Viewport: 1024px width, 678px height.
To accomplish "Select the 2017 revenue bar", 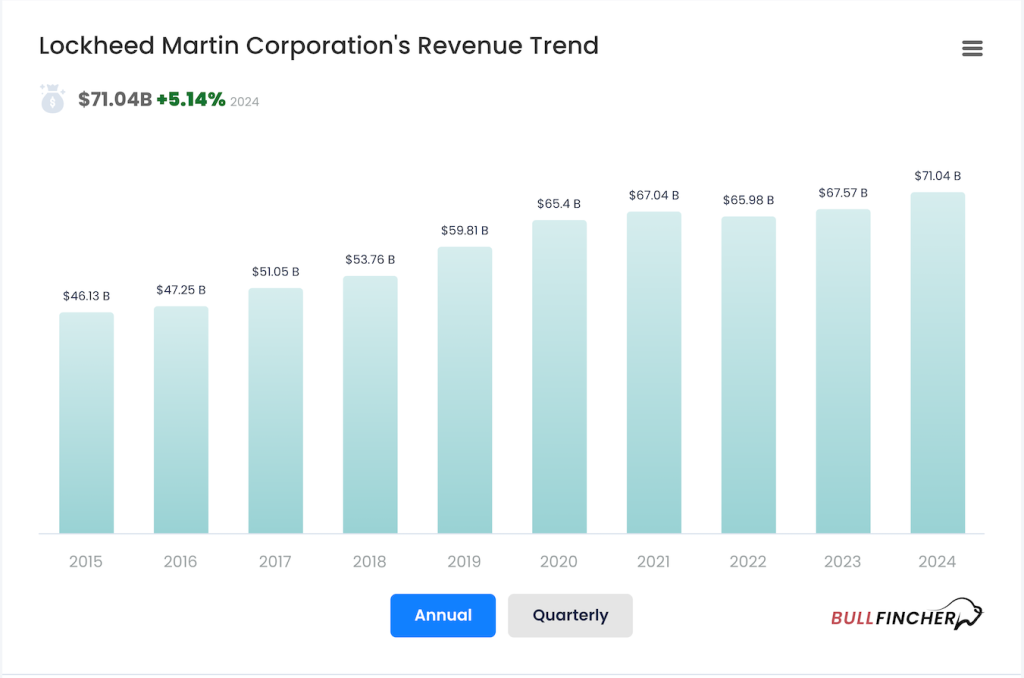I will pyautogui.click(x=276, y=411).
